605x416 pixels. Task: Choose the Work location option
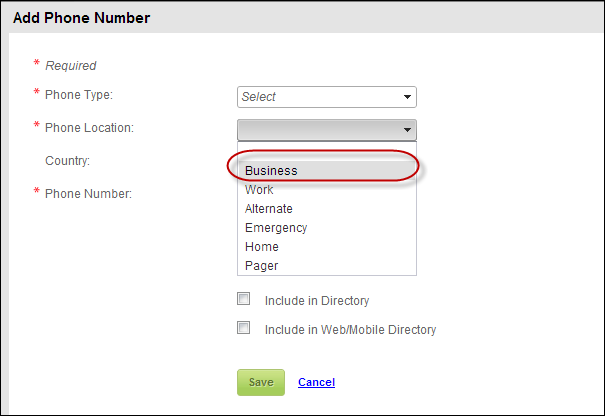click(x=259, y=190)
